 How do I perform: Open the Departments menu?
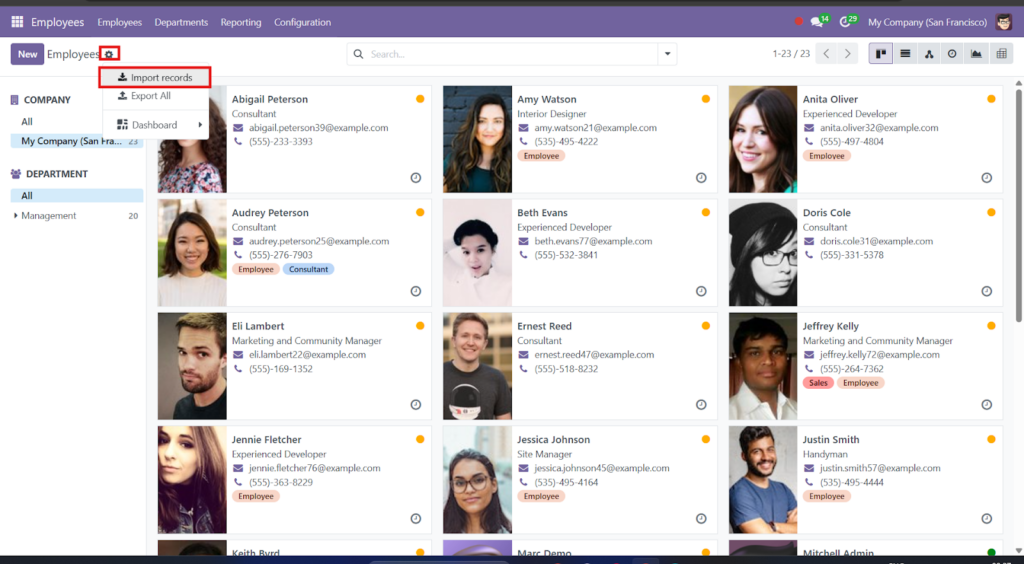tap(181, 22)
